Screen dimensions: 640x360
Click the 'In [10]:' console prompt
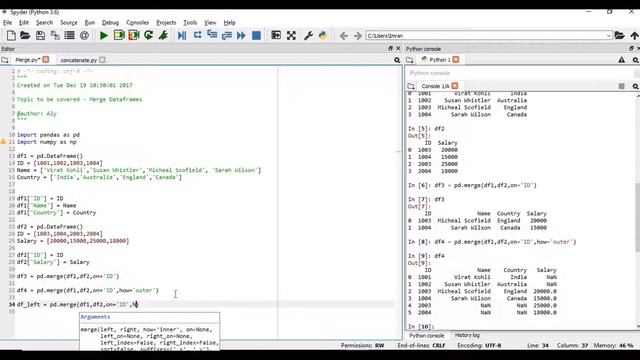tap(421, 327)
